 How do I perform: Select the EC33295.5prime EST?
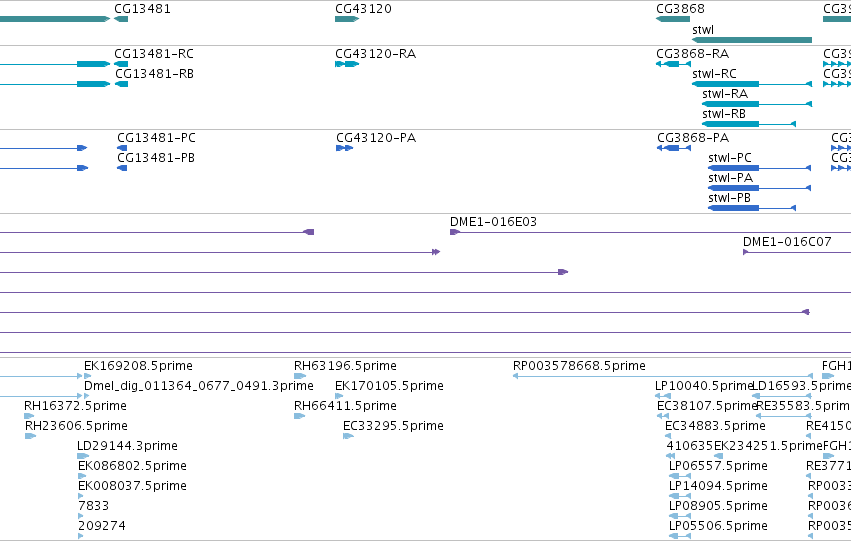(x=348, y=436)
